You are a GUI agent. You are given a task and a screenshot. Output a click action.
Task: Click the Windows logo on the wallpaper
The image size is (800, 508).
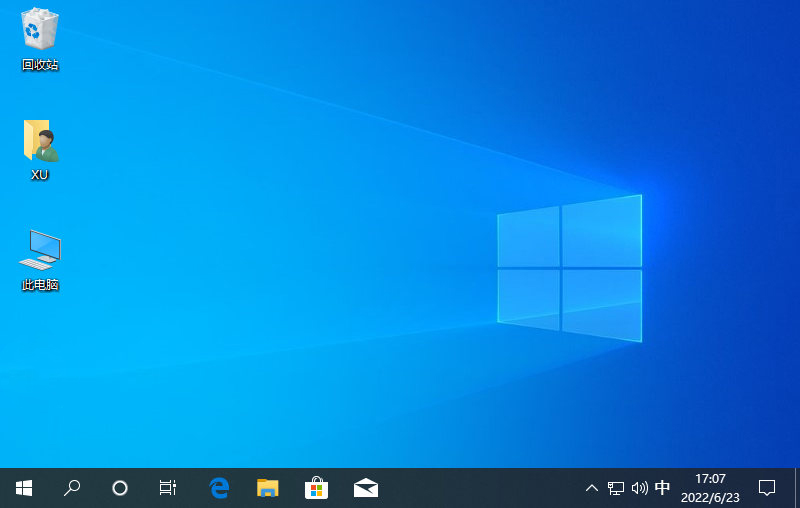click(x=570, y=267)
